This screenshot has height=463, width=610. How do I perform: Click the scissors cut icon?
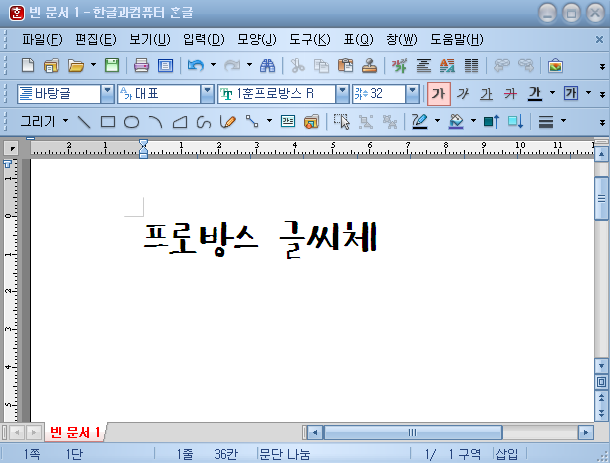pyautogui.click(x=298, y=65)
